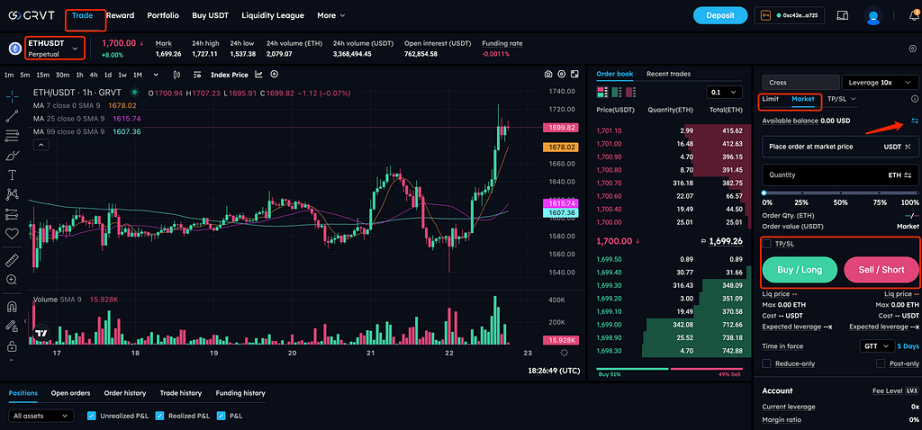Show both bids and asks order book view
The image size is (922, 430).
coord(602,92)
